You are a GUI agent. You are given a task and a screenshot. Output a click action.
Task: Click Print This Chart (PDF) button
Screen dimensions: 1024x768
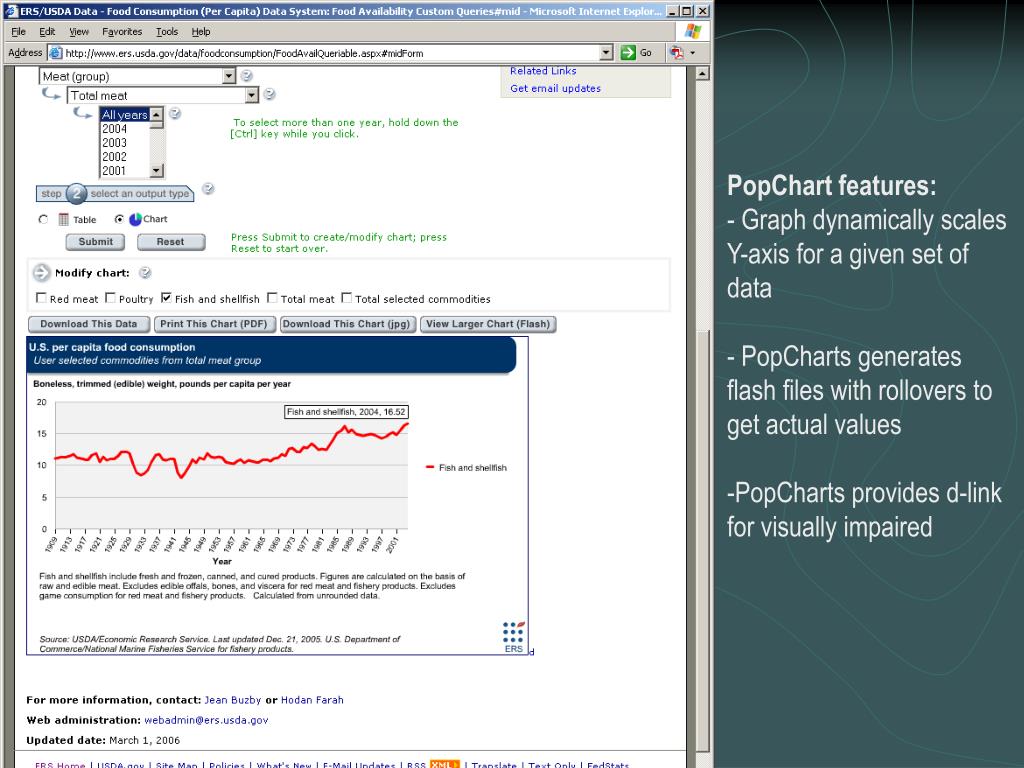coord(214,324)
